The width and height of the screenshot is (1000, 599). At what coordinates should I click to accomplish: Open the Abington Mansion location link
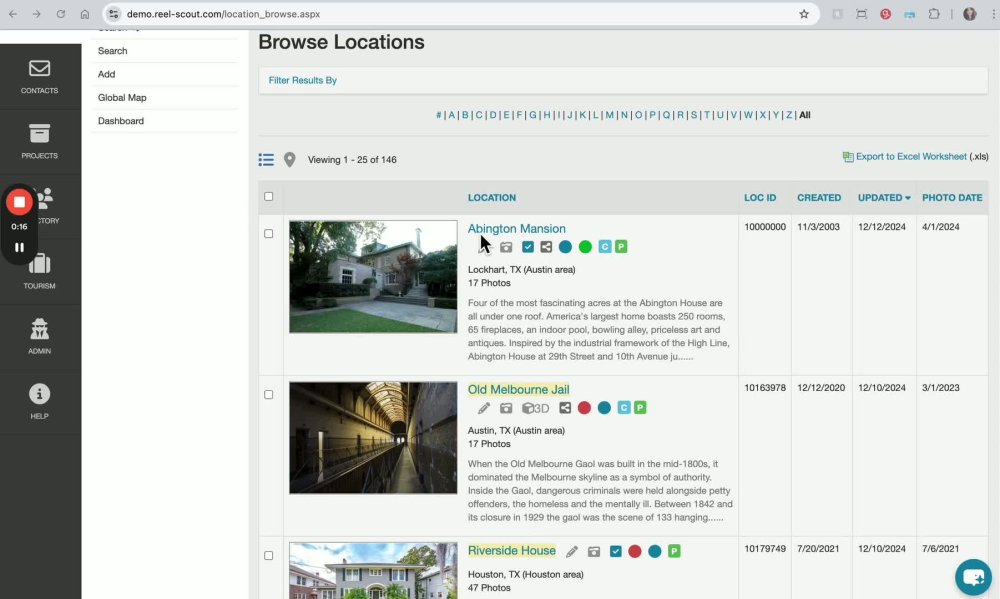517,228
